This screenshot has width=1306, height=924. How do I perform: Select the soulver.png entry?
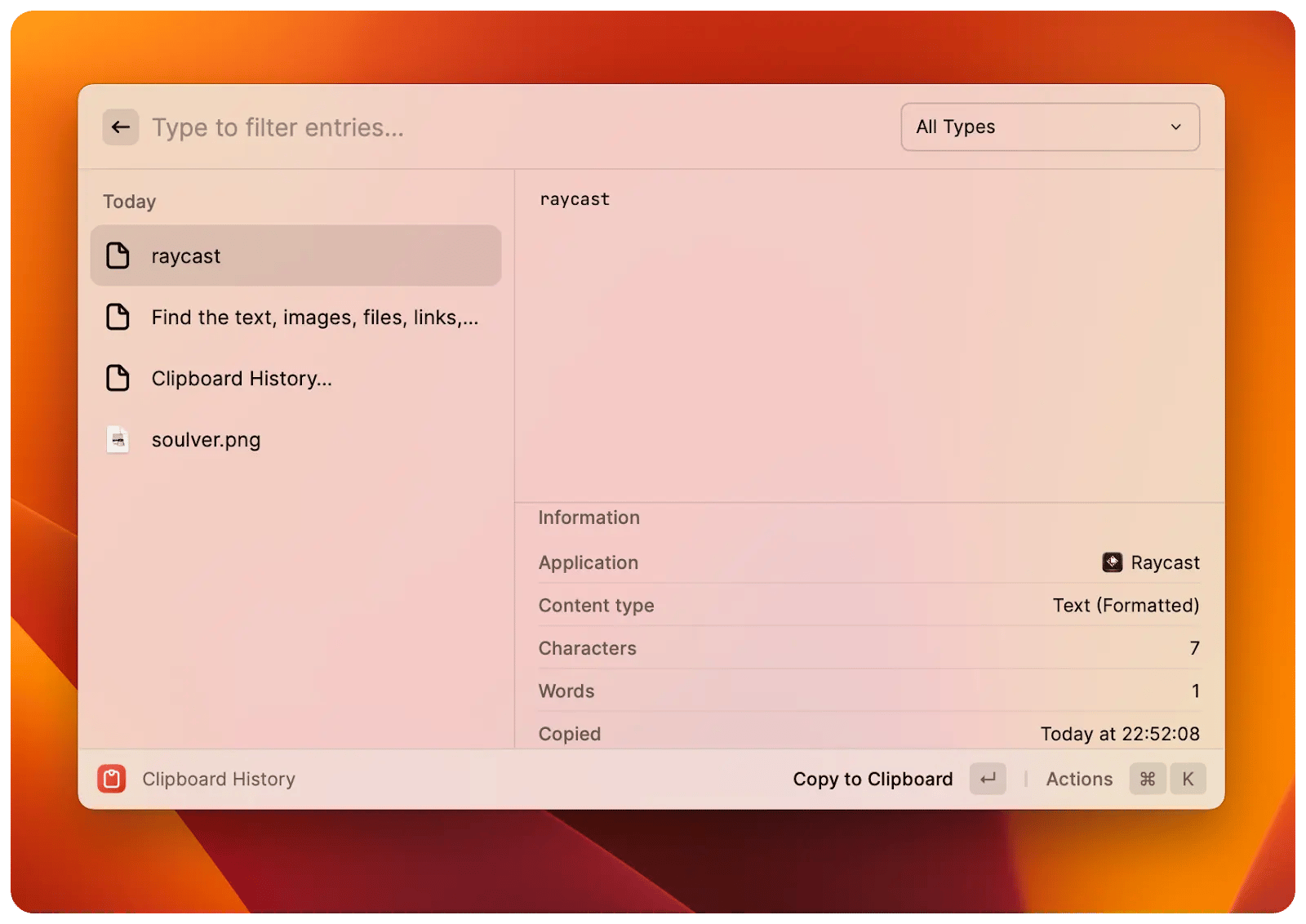point(295,439)
